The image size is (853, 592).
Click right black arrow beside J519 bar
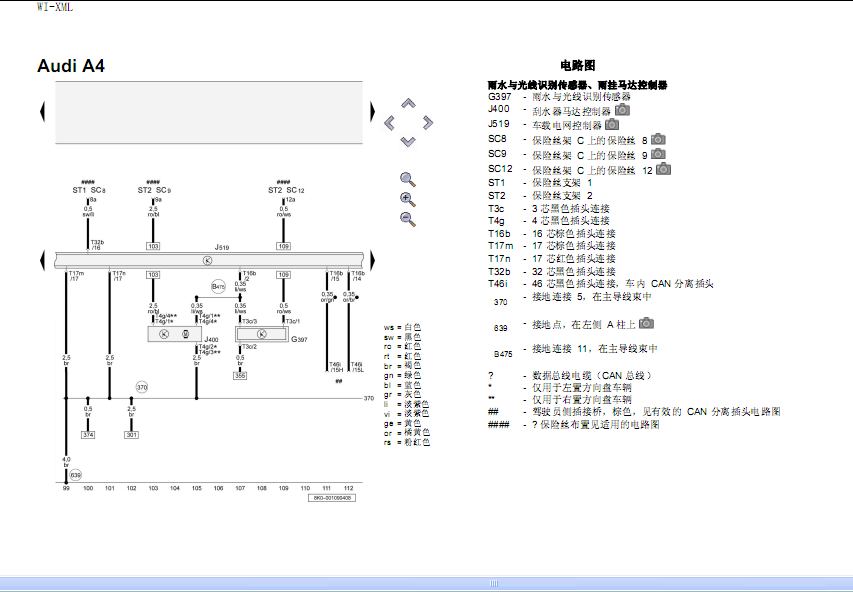(373, 260)
